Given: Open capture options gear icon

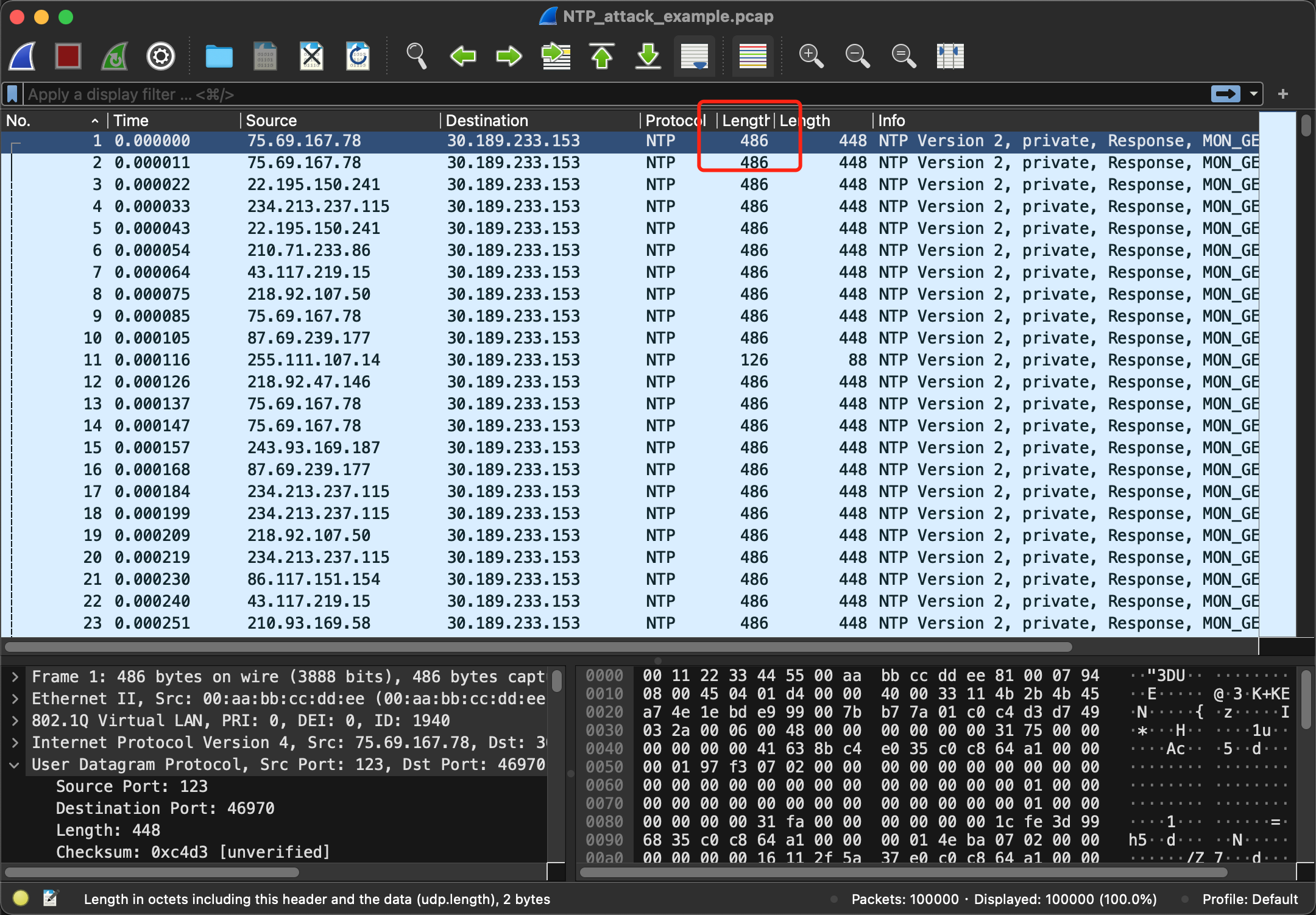Looking at the screenshot, I should pyautogui.click(x=161, y=57).
